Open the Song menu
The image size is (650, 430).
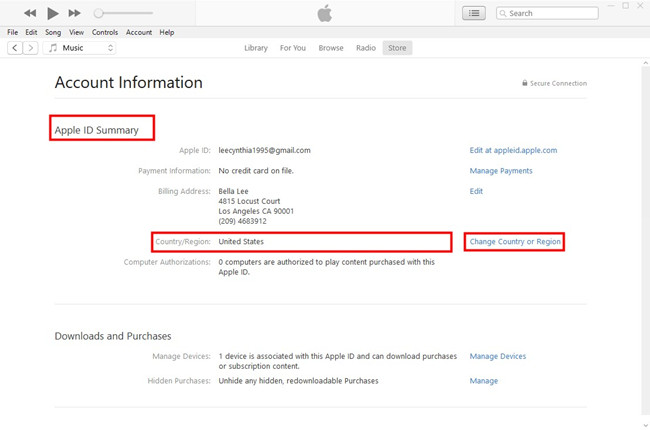click(x=53, y=32)
